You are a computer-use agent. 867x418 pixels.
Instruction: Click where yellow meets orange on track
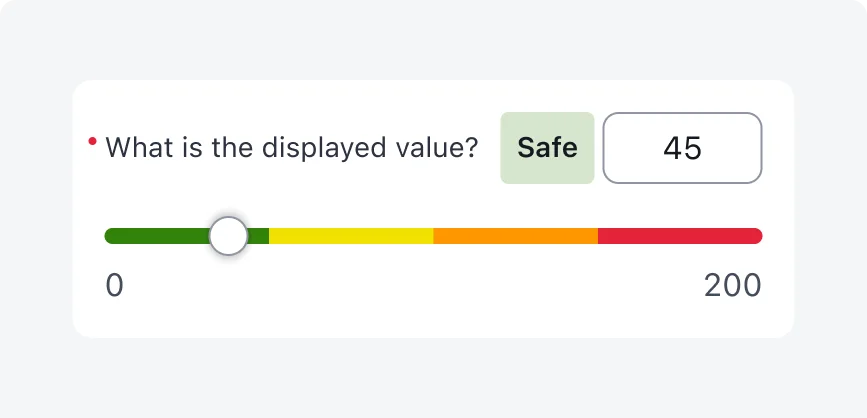pos(433,236)
